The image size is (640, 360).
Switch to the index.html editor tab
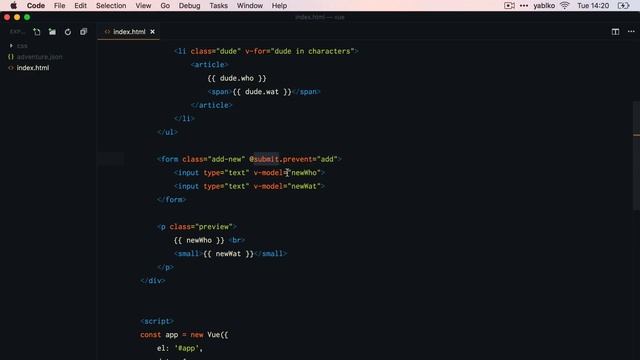coord(128,32)
